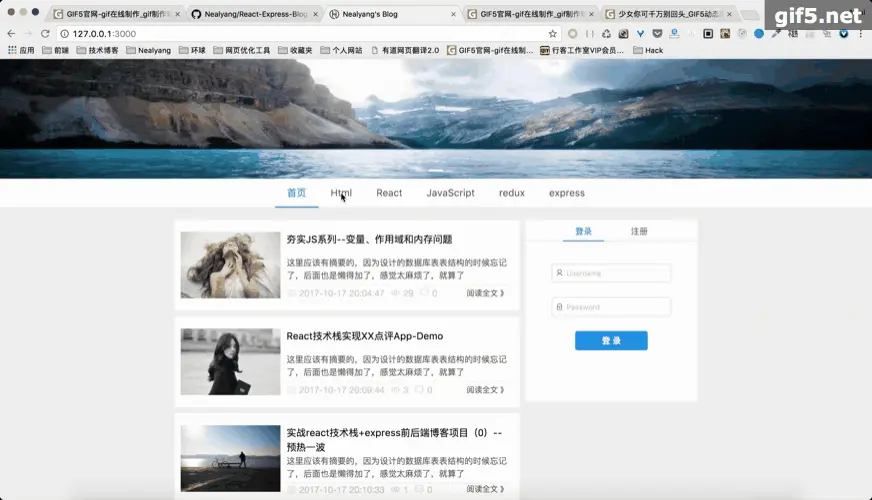Click 阅读全文 for the 夯实JS系列 article
This screenshot has height=500, width=872.
coord(485,293)
